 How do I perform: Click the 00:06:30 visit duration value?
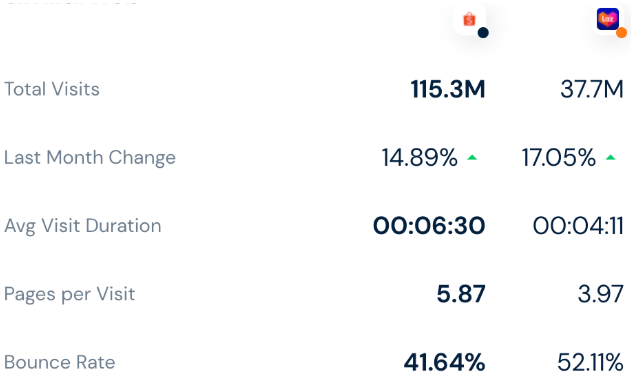pos(429,225)
